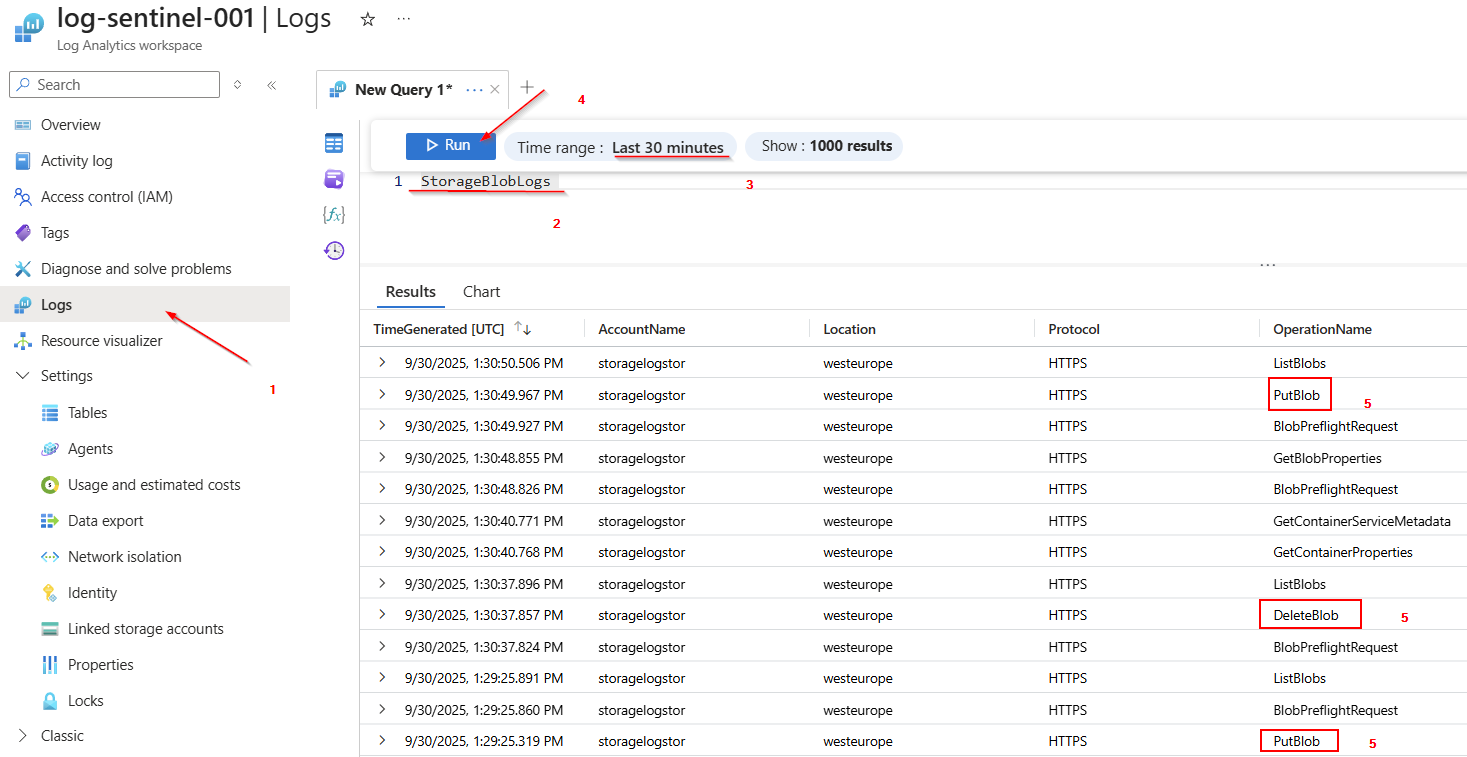This screenshot has width=1467, height=757.
Task: Open the tables icon in query sidebar
Action: [334, 143]
